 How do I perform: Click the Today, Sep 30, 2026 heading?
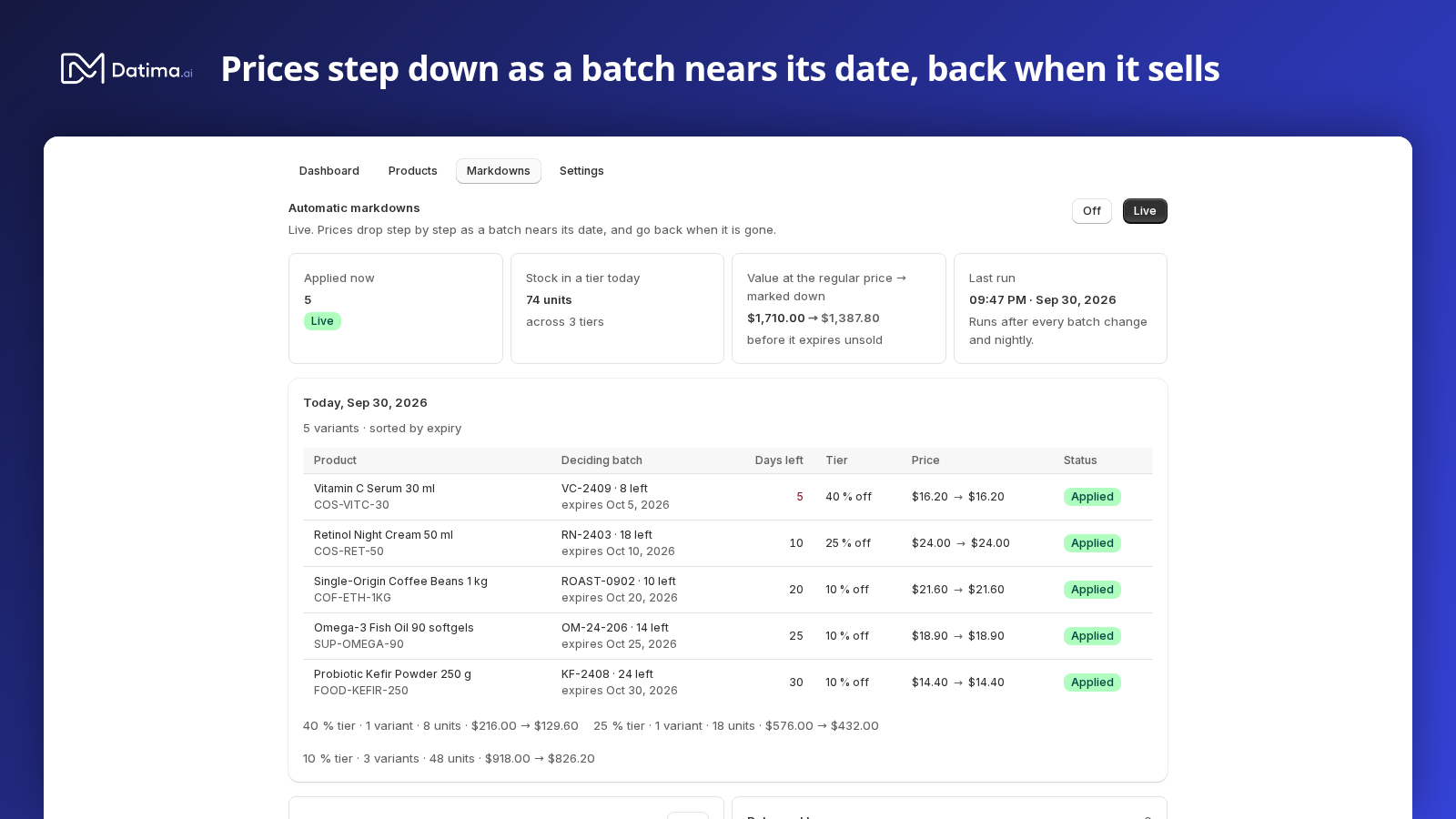366,403
